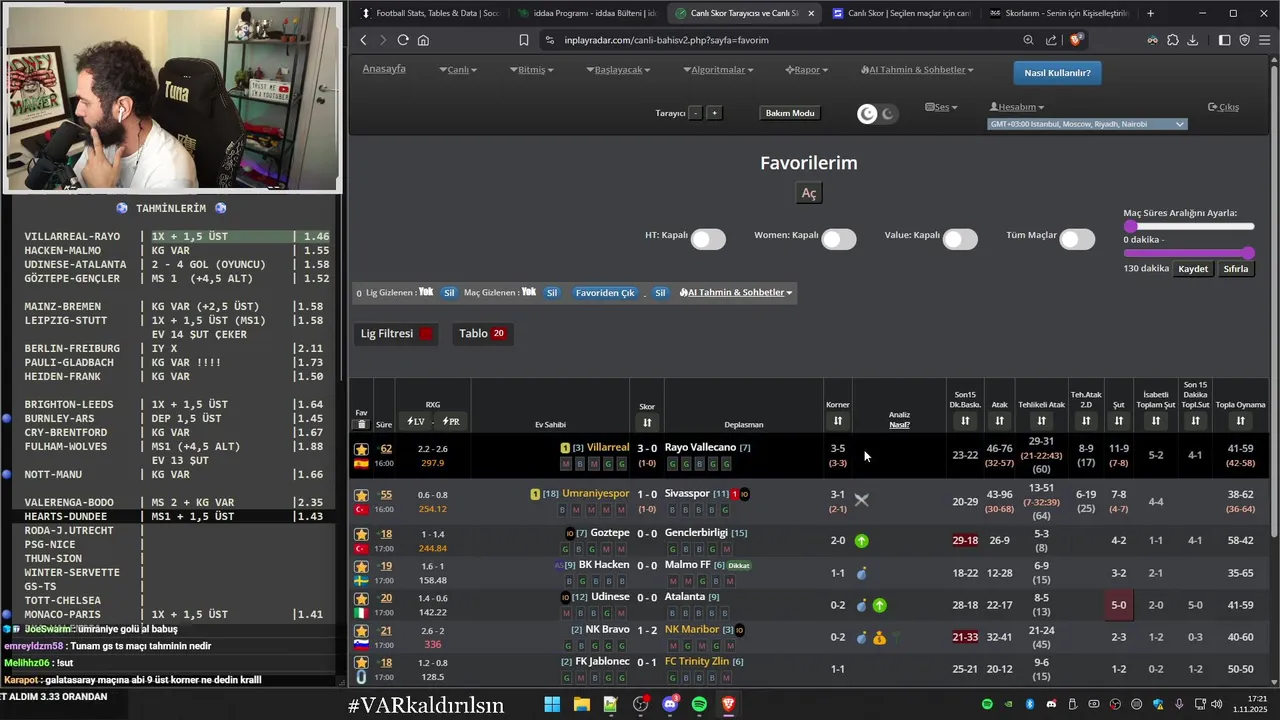Viewport: 1280px width, 720px height.
Task: Sort the table by Skor column
Action: point(647,422)
